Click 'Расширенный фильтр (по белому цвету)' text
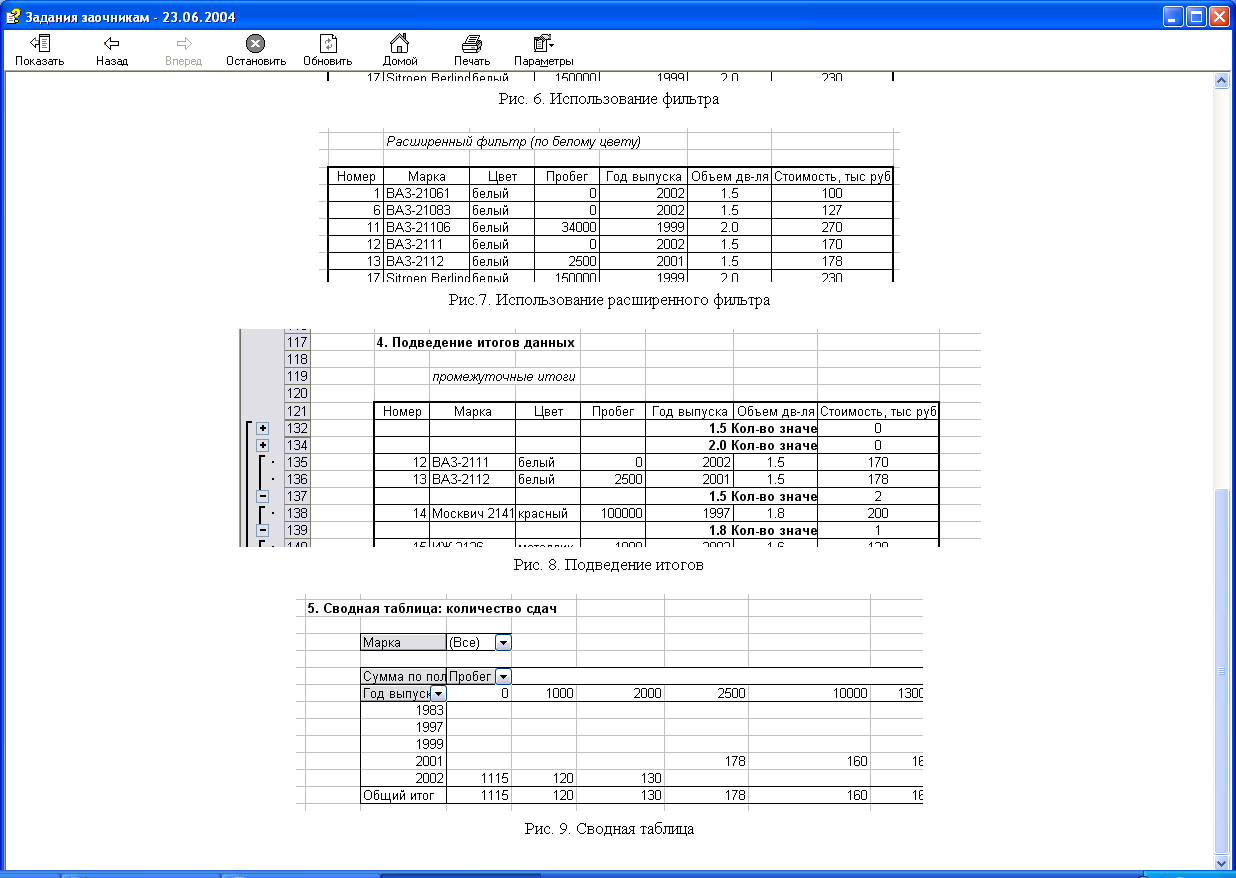The width and height of the screenshot is (1236, 878). [x=513, y=141]
